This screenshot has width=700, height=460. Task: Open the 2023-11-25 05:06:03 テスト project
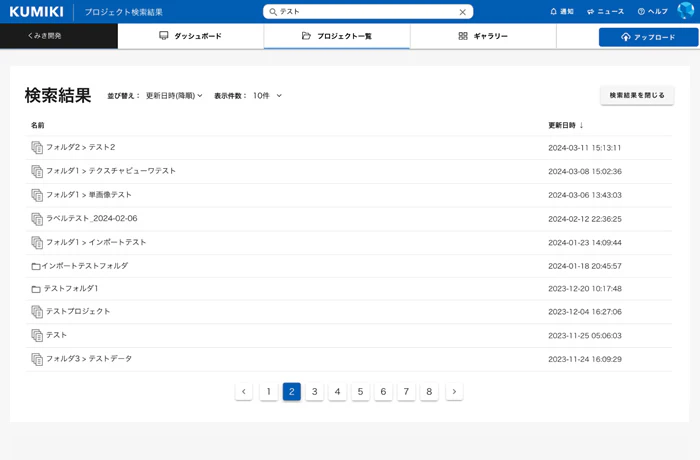click(x=57, y=335)
